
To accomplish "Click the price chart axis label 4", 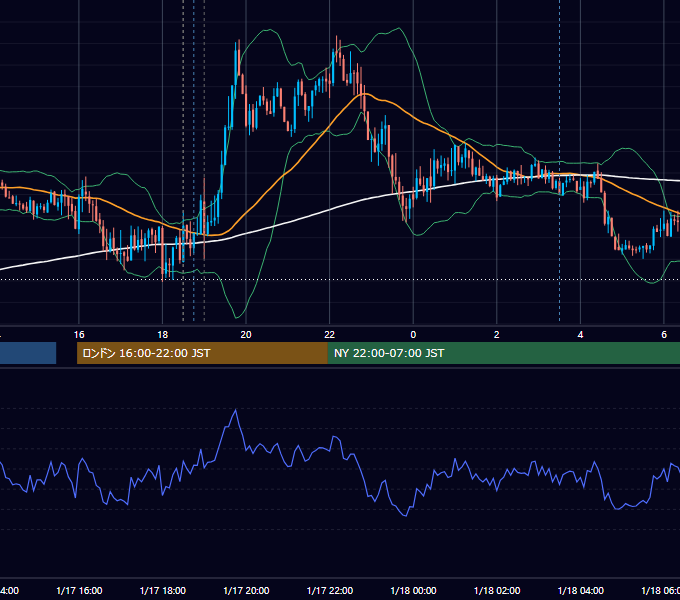I will coord(580,334).
